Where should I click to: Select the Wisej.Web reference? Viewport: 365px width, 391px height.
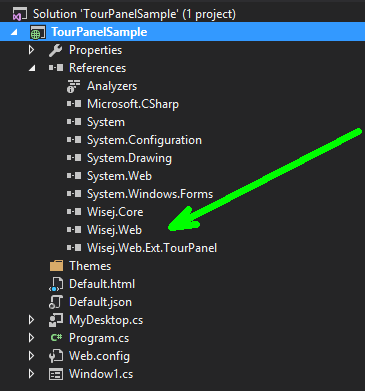pyautogui.click(x=115, y=230)
